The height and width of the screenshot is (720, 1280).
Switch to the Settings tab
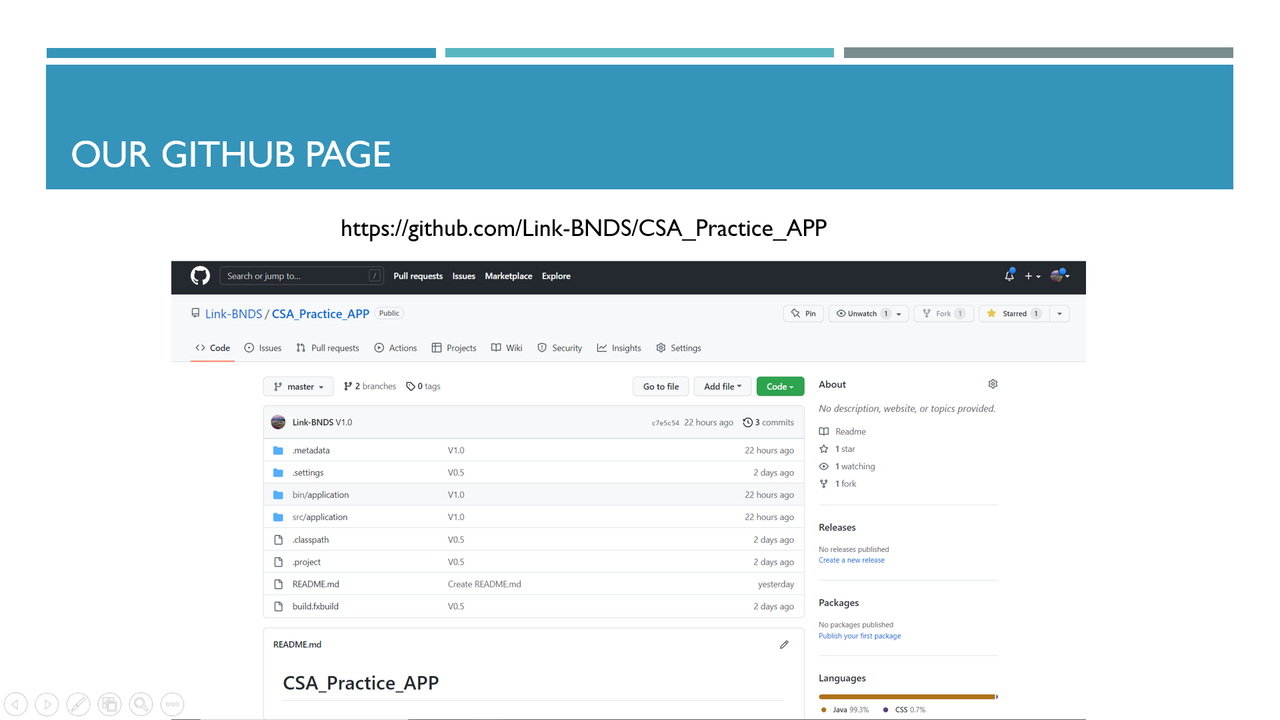[x=679, y=348]
